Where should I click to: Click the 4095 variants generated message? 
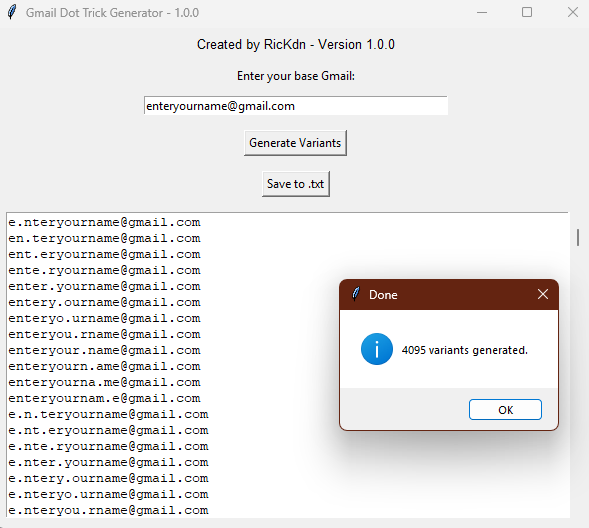[x=465, y=350]
